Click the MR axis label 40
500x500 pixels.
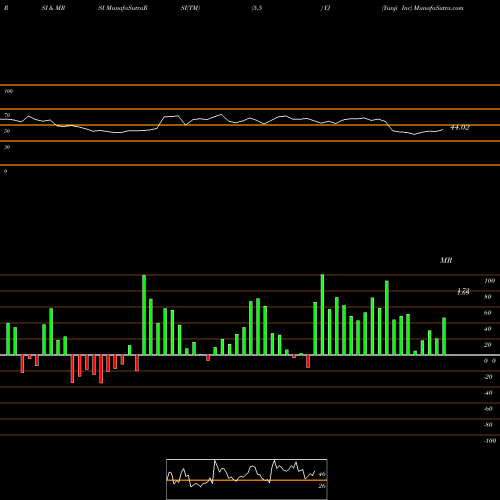(488, 329)
